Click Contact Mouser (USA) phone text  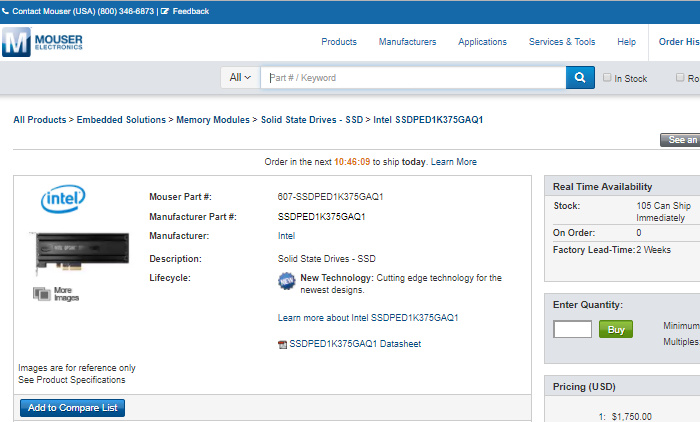pos(83,11)
